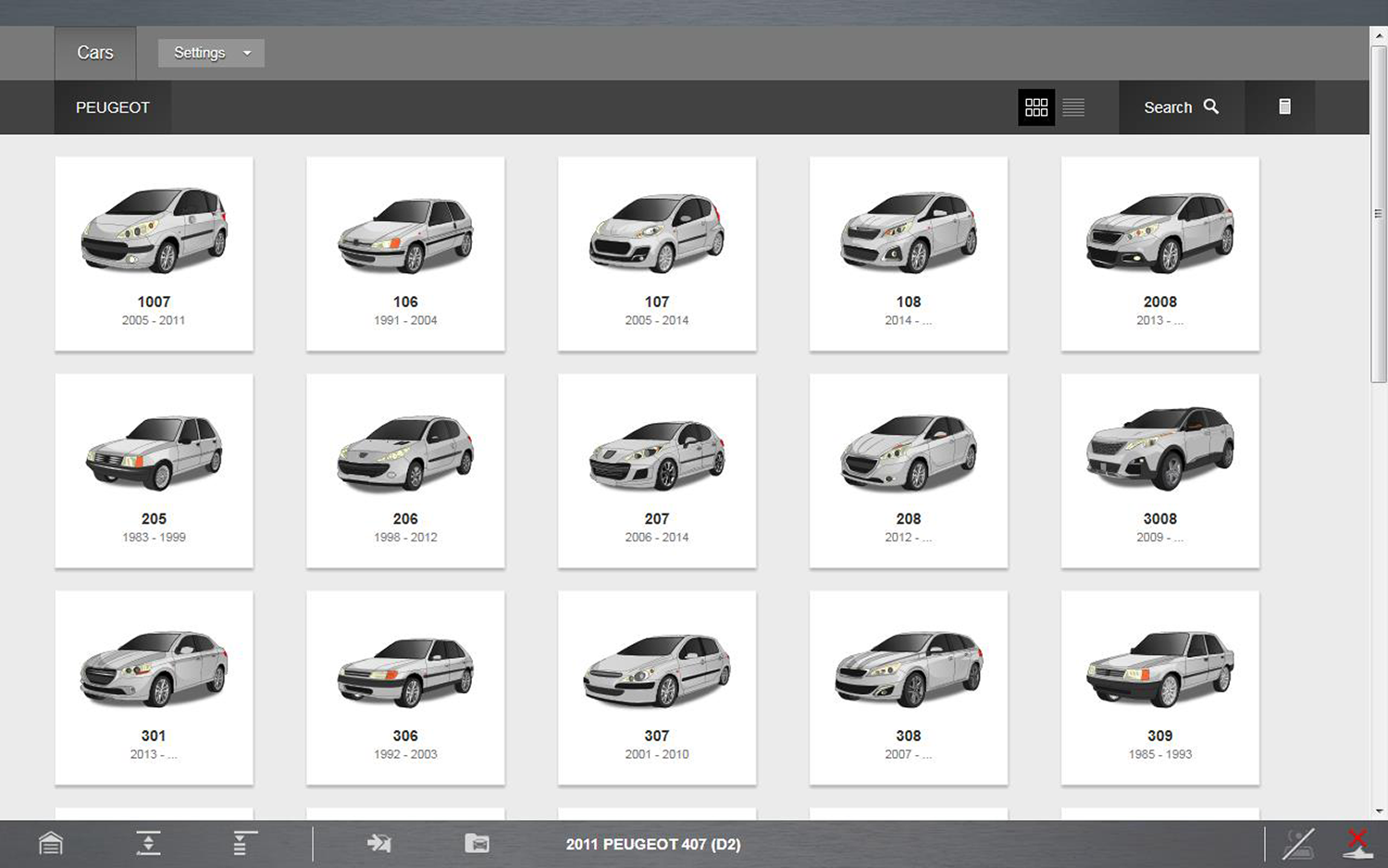Open the Peugeot 206 model card
The height and width of the screenshot is (868, 1388).
(x=405, y=470)
